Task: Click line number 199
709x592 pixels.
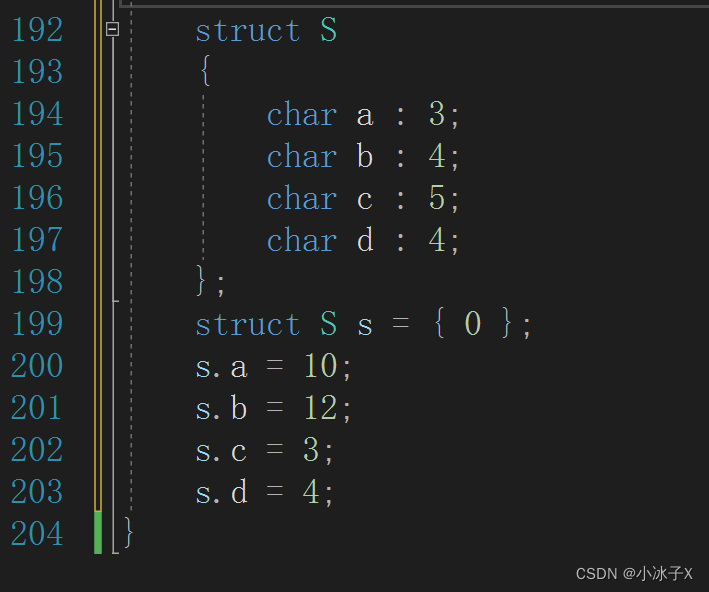Action: [37, 323]
